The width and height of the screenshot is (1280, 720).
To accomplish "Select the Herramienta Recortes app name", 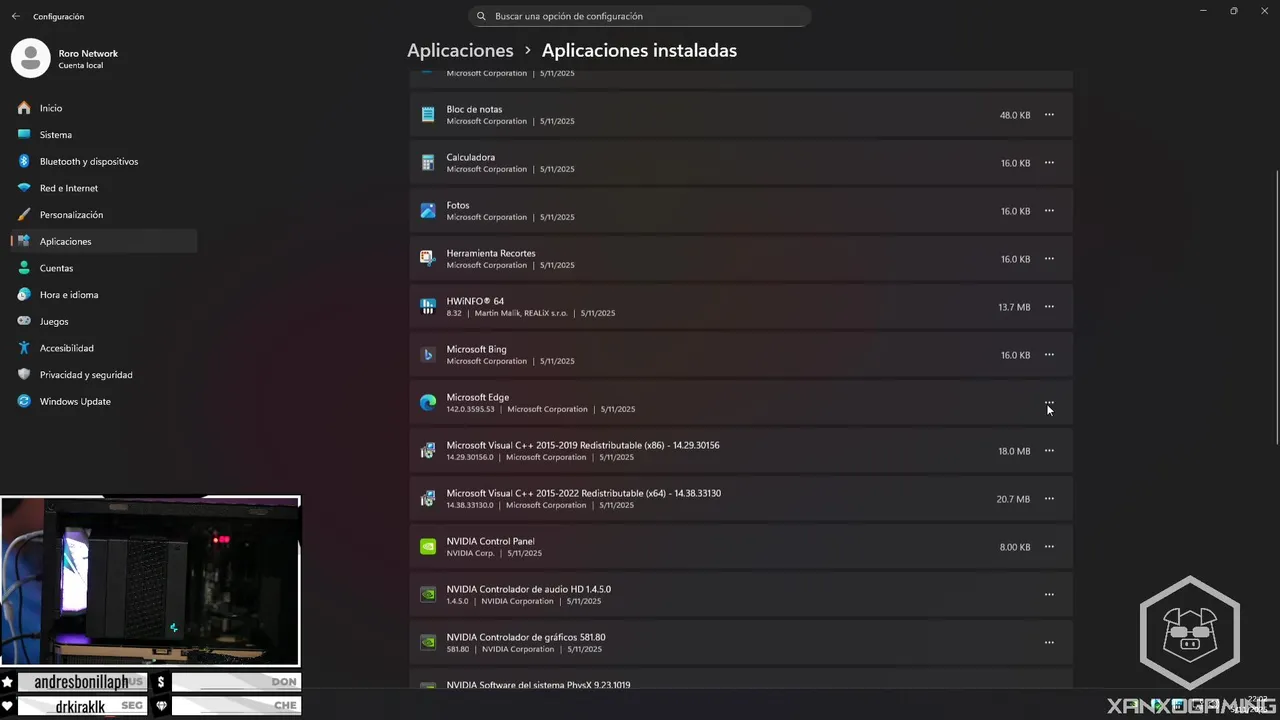I will [x=491, y=253].
